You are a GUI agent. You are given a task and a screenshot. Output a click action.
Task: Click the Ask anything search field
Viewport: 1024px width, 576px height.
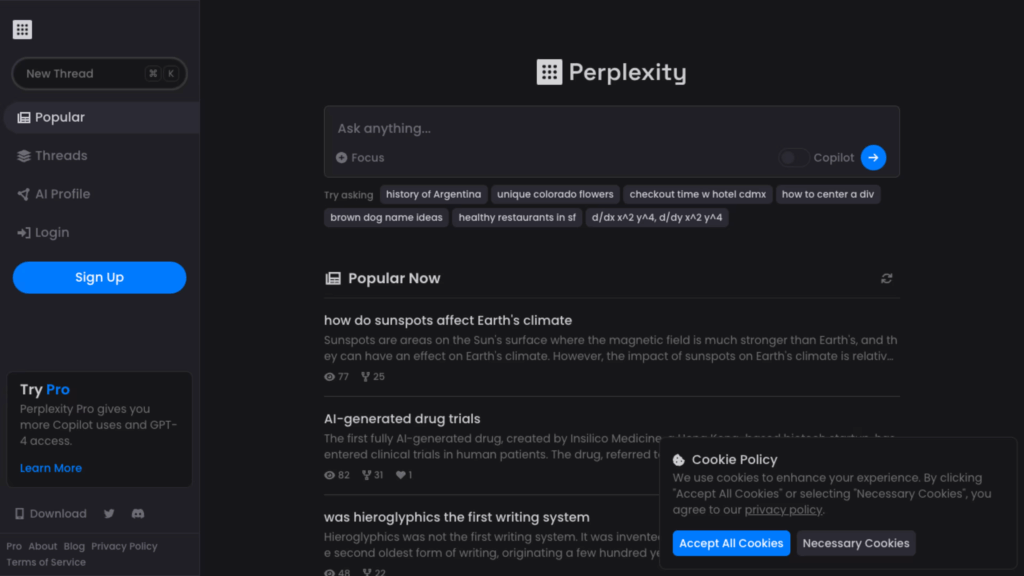tap(600, 129)
